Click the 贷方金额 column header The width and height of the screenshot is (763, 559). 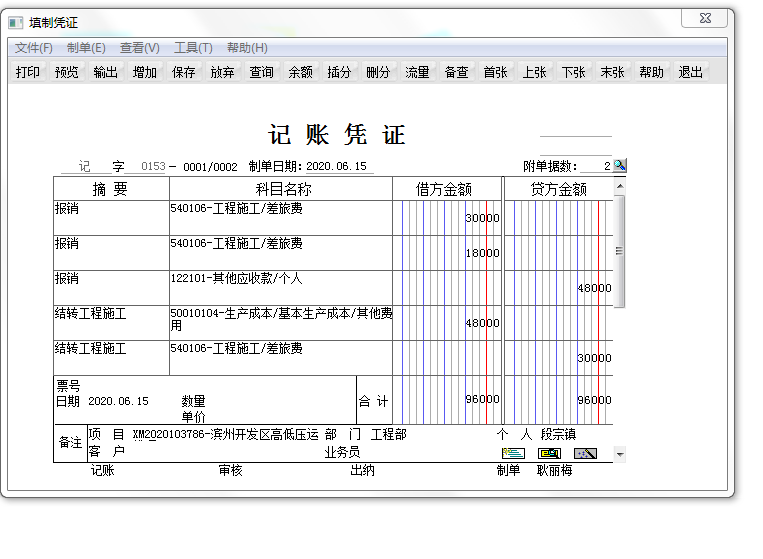(559, 189)
